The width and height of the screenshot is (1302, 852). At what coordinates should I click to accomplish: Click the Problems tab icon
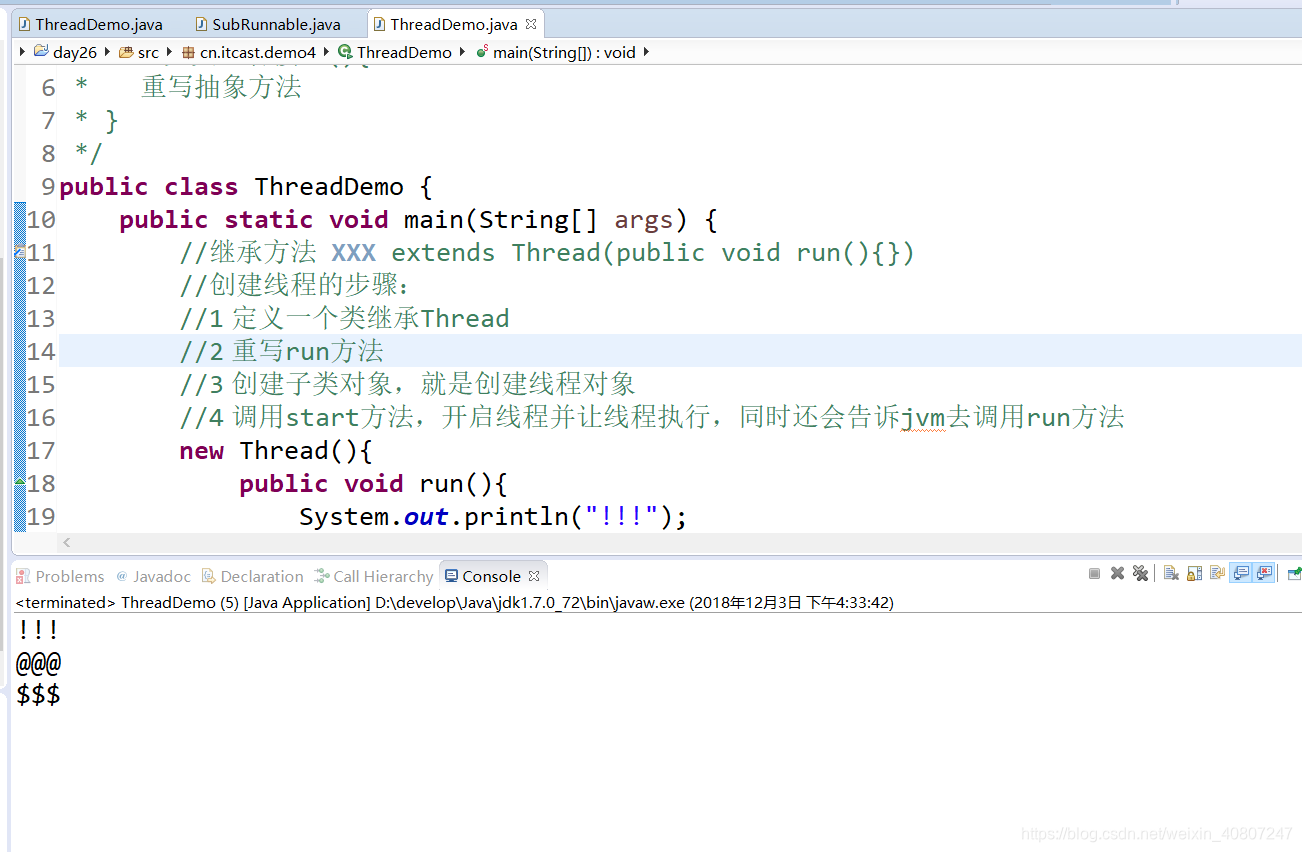(x=23, y=576)
